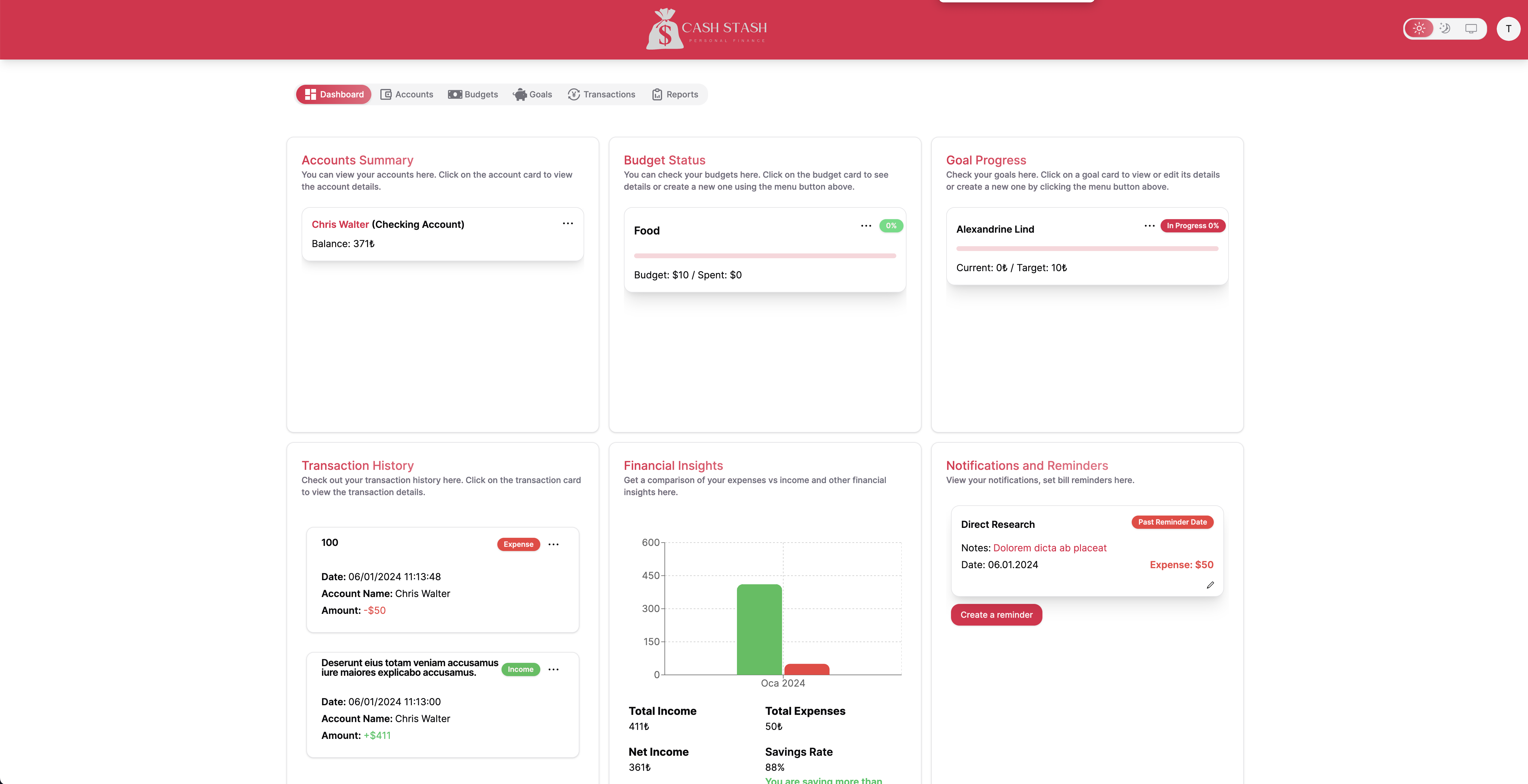Open the menu on the Food budget card
The width and height of the screenshot is (1528, 784).
[x=866, y=226]
